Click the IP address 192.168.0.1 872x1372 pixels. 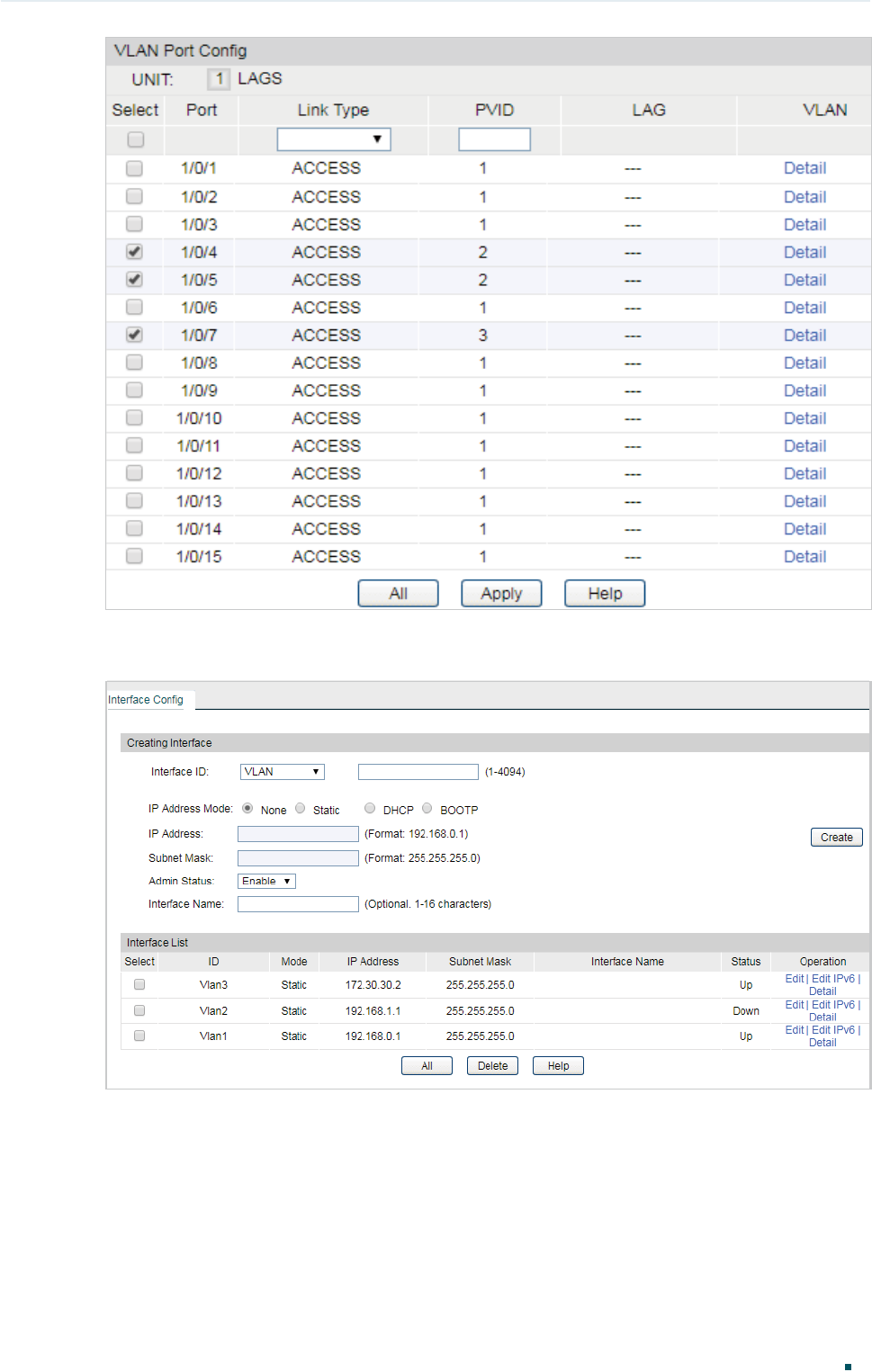tap(373, 1036)
